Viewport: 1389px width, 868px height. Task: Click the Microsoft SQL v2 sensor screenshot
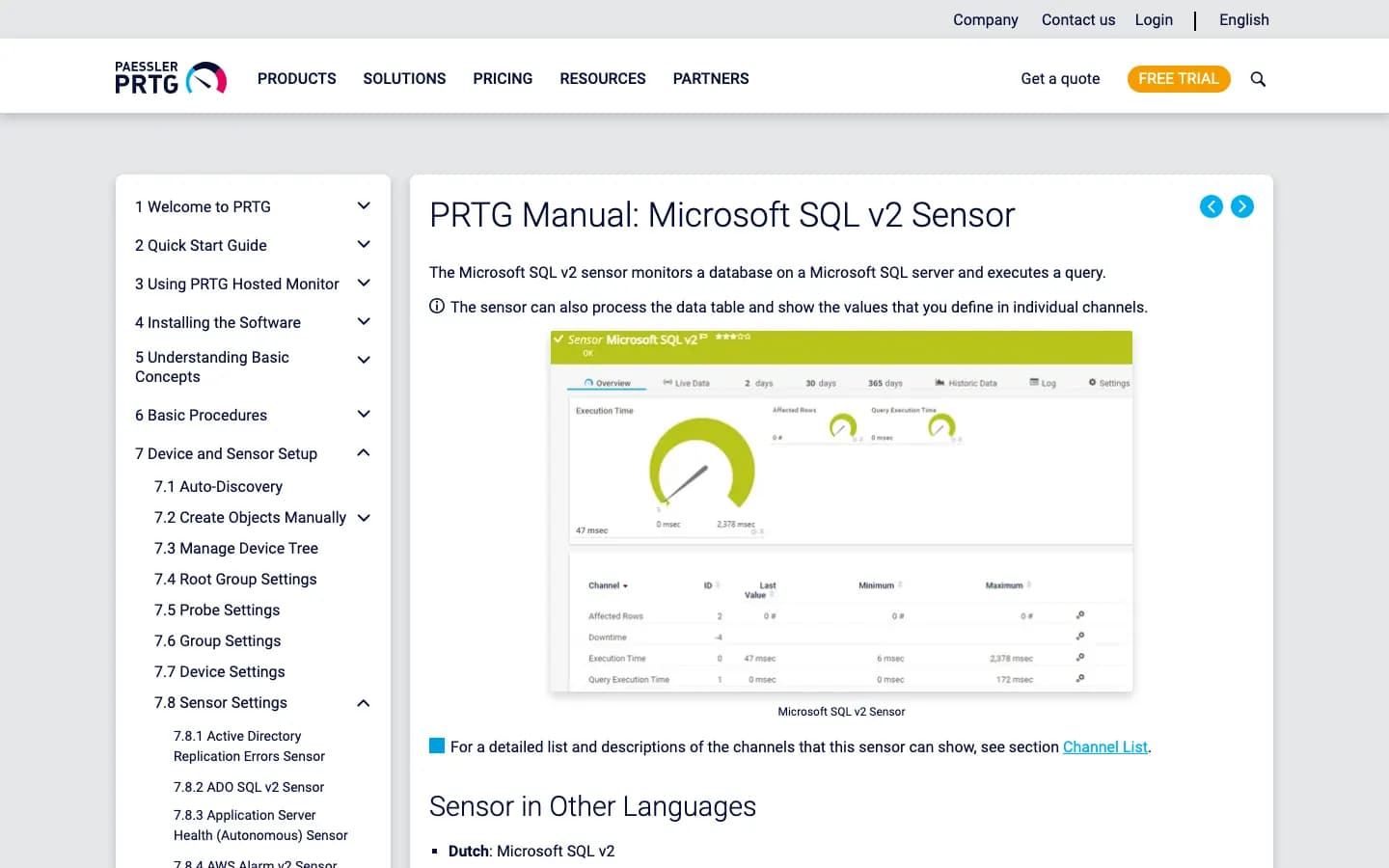coord(841,512)
